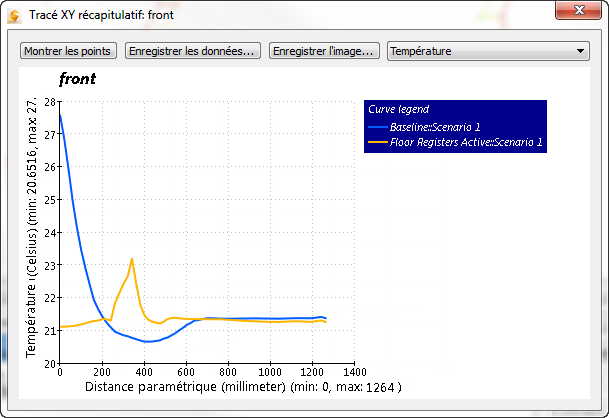Image resolution: width=609 pixels, height=418 pixels.
Task: Click the Température (Celsius) axis label
Action: (31, 227)
